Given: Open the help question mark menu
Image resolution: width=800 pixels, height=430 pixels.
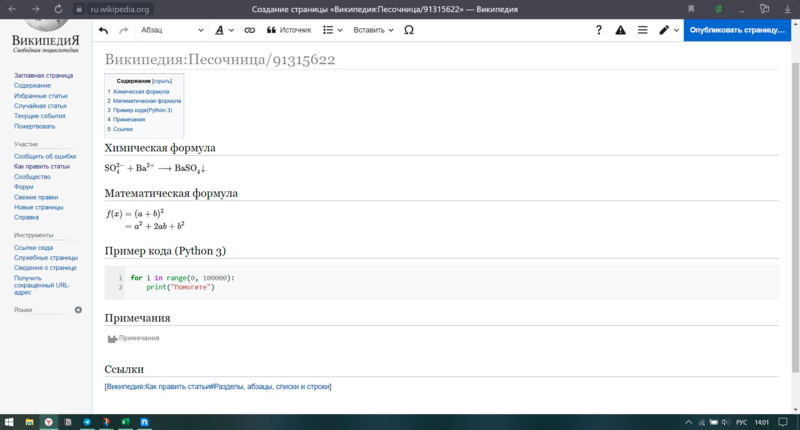Looking at the screenshot, I should pyautogui.click(x=598, y=30).
